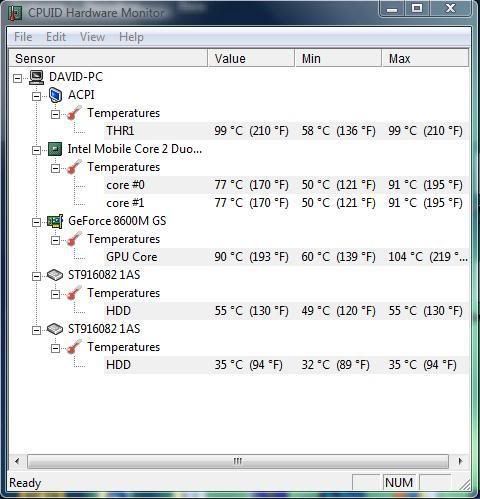Click THR1 minimum value 58 °C (136 °F)
Viewport: 480px width, 499px height.
click(338, 131)
